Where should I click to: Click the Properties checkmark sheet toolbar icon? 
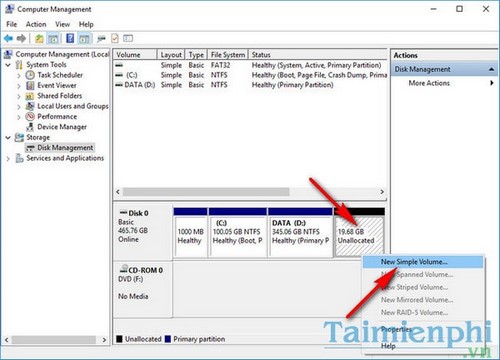(x=115, y=39)
